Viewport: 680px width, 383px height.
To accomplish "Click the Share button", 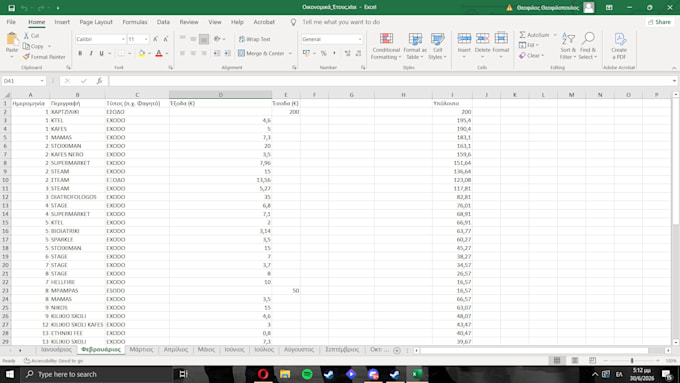I will click(660, 22).
